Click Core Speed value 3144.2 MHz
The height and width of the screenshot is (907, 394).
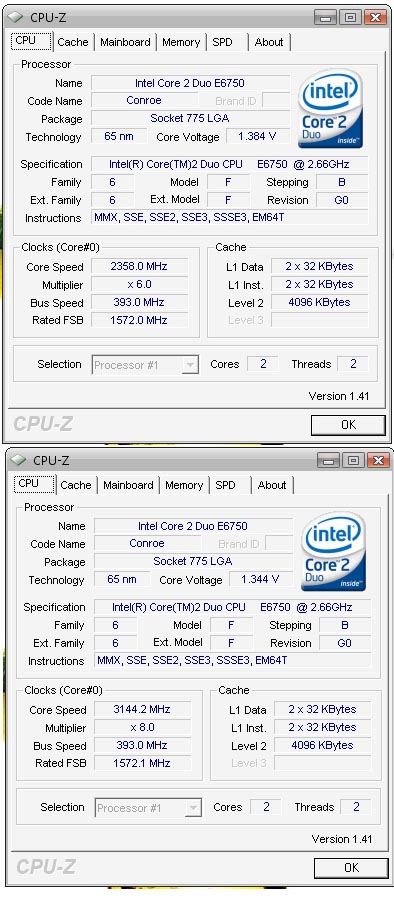point(142,710)
